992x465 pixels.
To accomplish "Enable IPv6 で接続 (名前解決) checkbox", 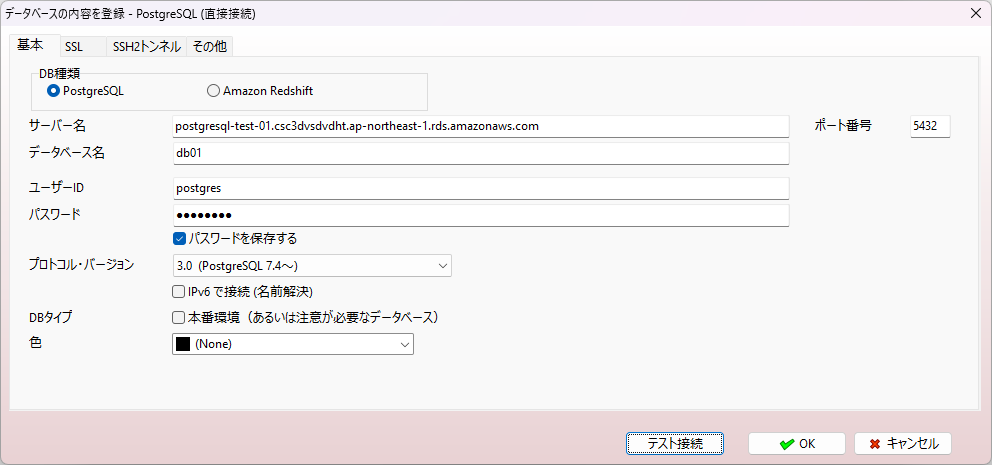I will click(178, 292).
